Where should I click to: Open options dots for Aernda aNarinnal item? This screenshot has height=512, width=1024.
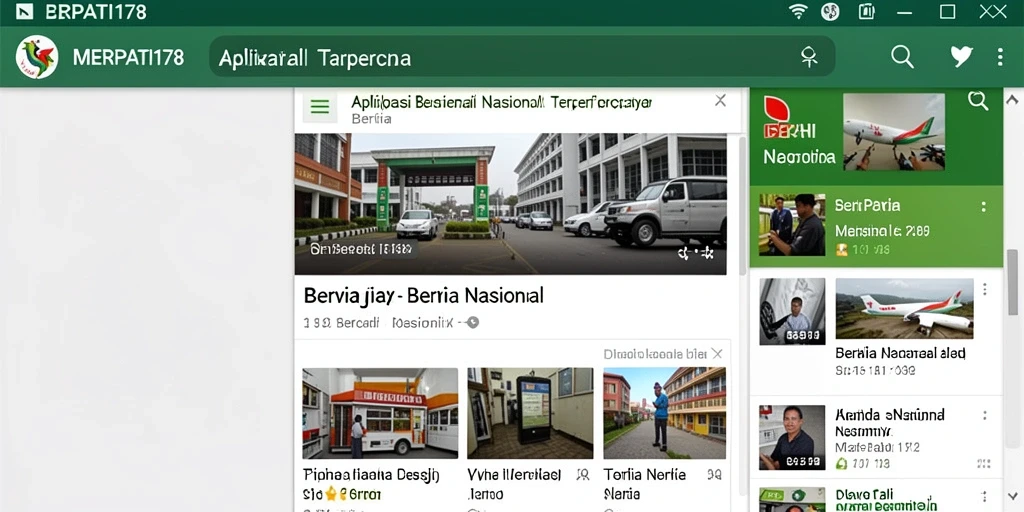(985, 415)
